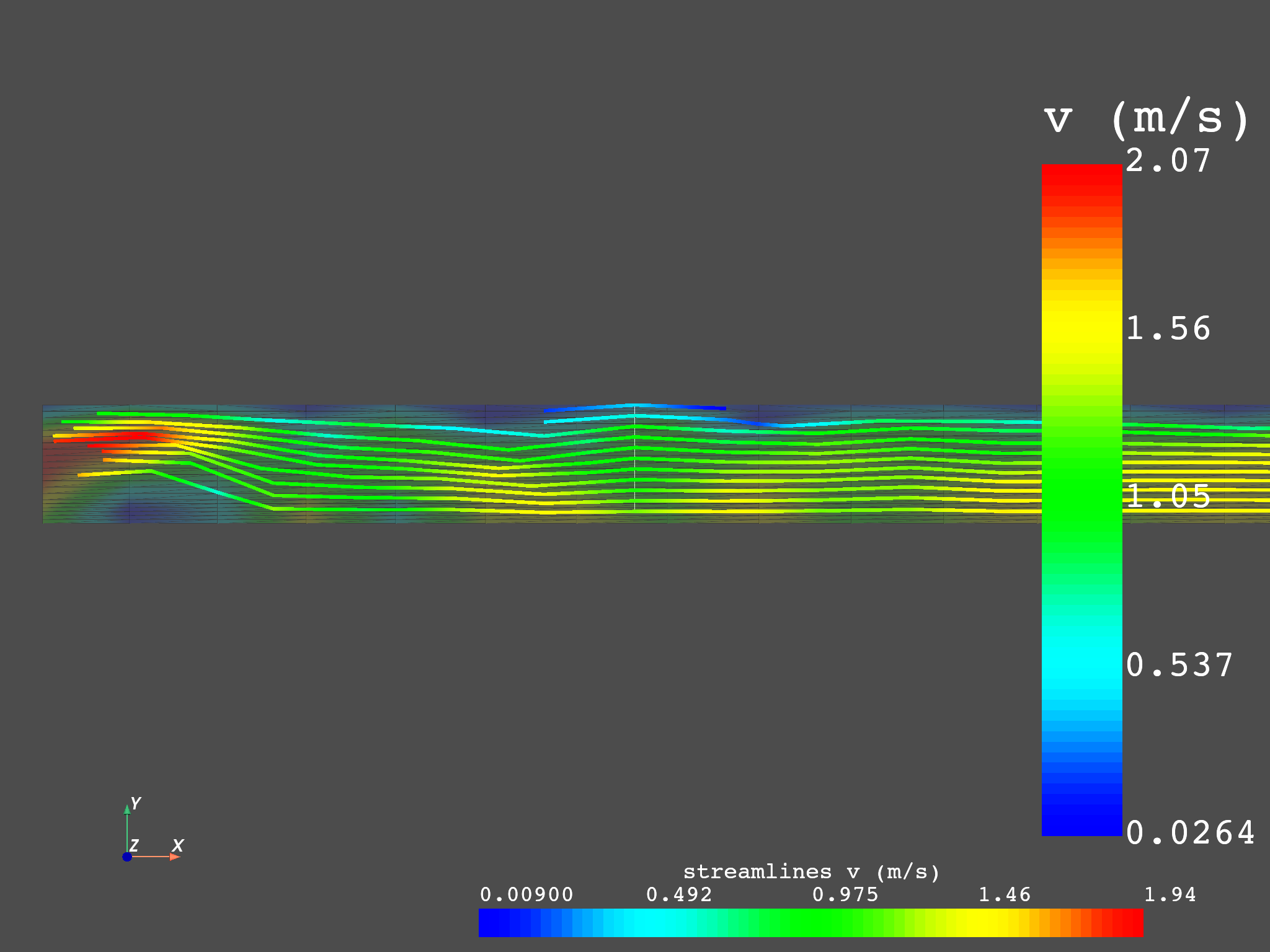Click the 1.56 color bar label
The height and width of the screenshot is (952, 1270).
coord(1168,328)
